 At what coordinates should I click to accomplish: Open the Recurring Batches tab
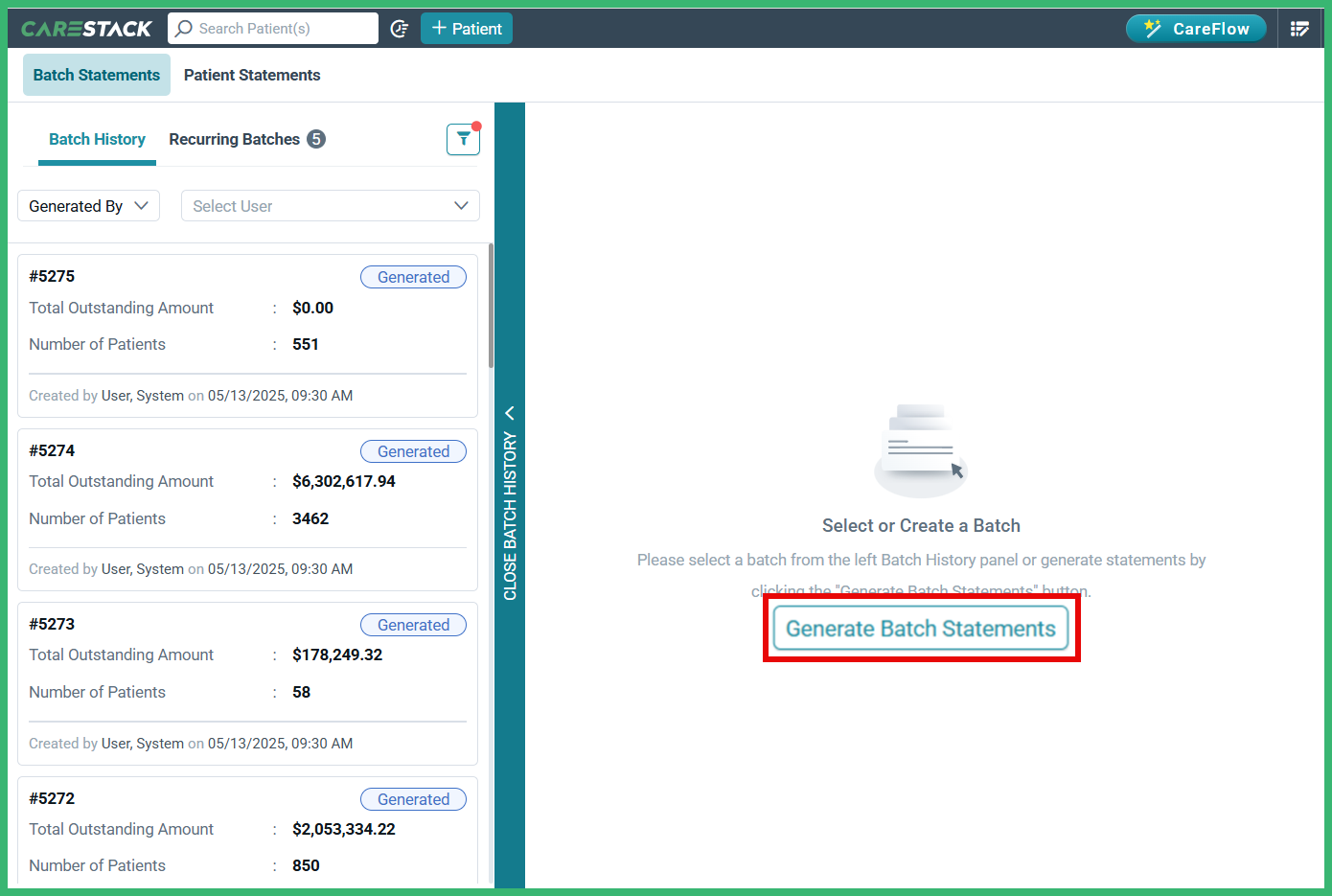tap(235, 139)
